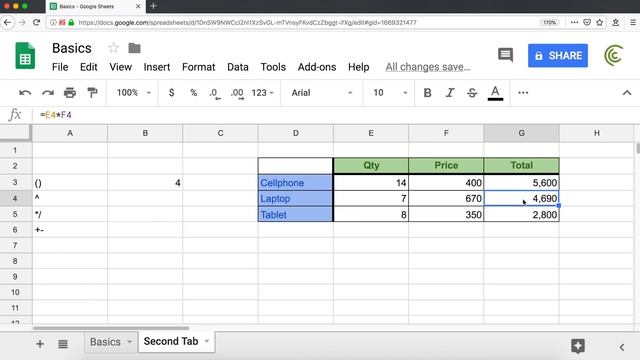Image resolution: width=640 pixels, height=360 pixels.
Task: Open the Tools menu
Action: [x=273, y=67]
